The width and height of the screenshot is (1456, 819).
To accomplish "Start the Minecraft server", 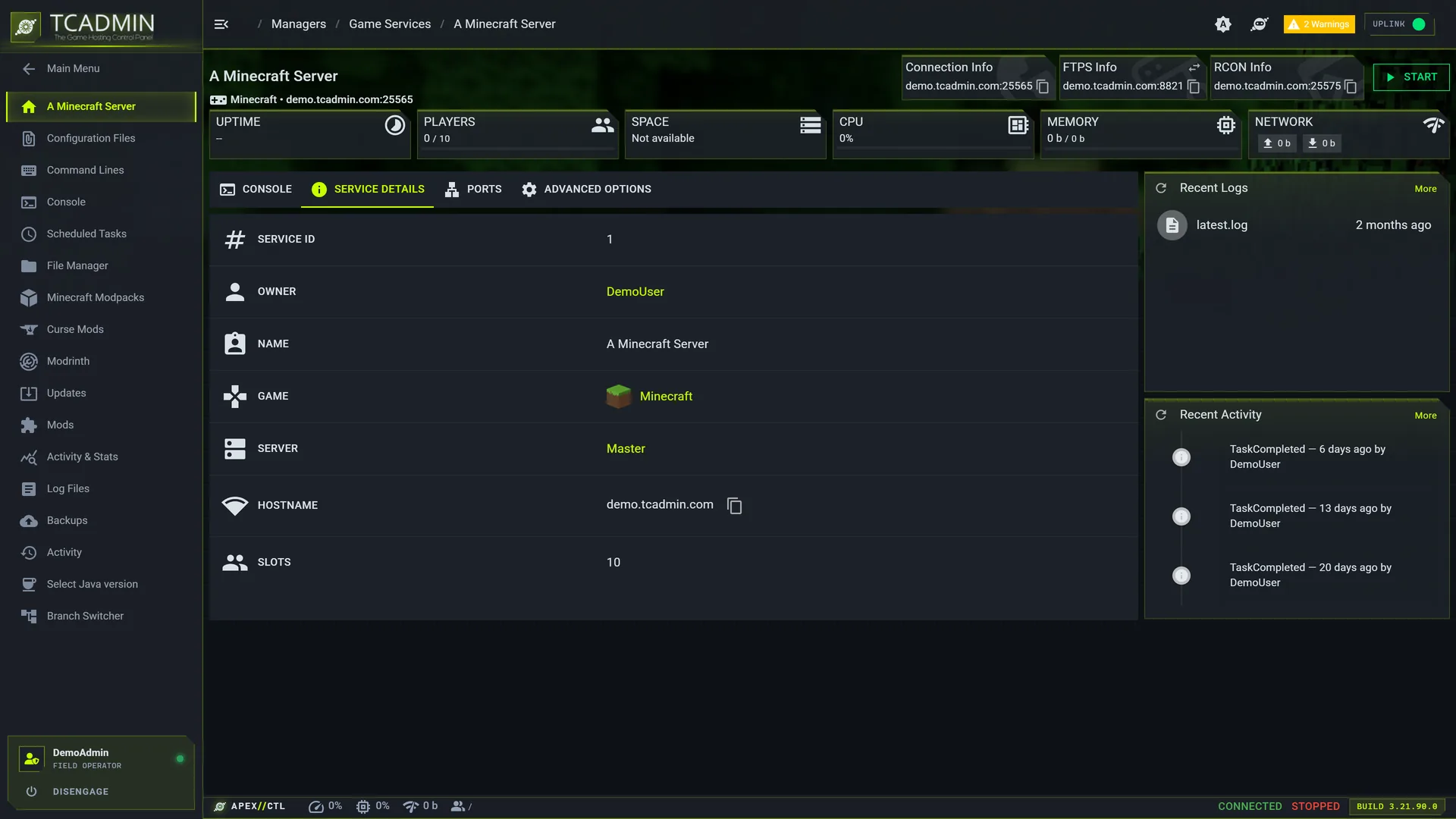I will (x=1411, y=77).
